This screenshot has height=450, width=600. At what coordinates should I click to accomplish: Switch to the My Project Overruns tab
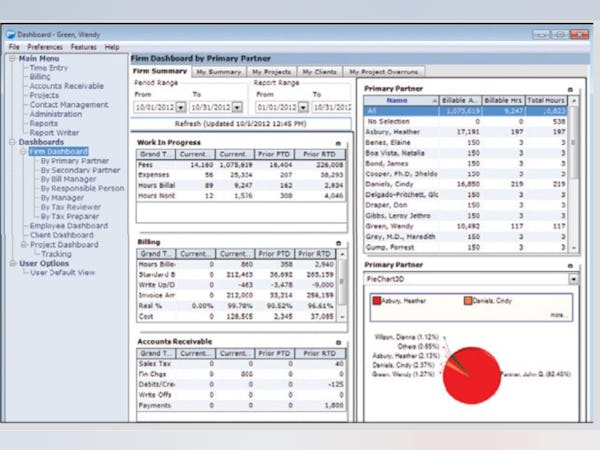tap(384, 72)
